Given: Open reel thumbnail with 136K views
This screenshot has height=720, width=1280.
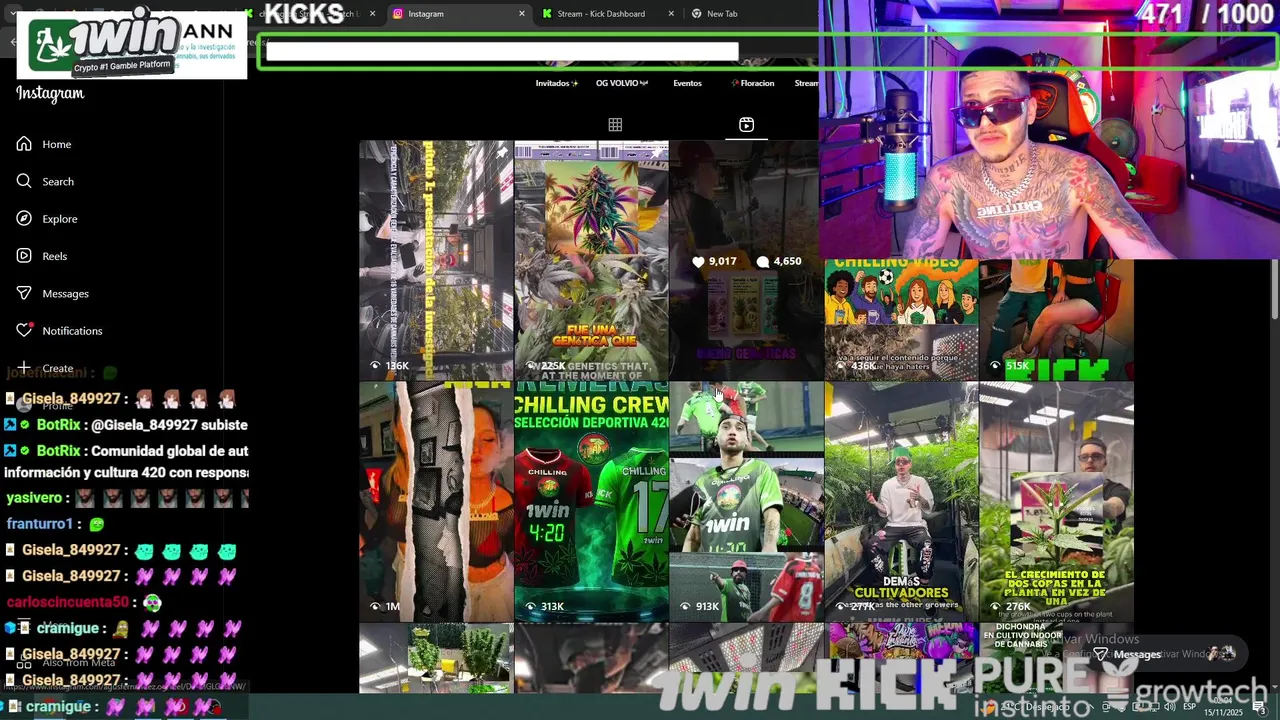Looking at the screenshot, I should 436,260.
